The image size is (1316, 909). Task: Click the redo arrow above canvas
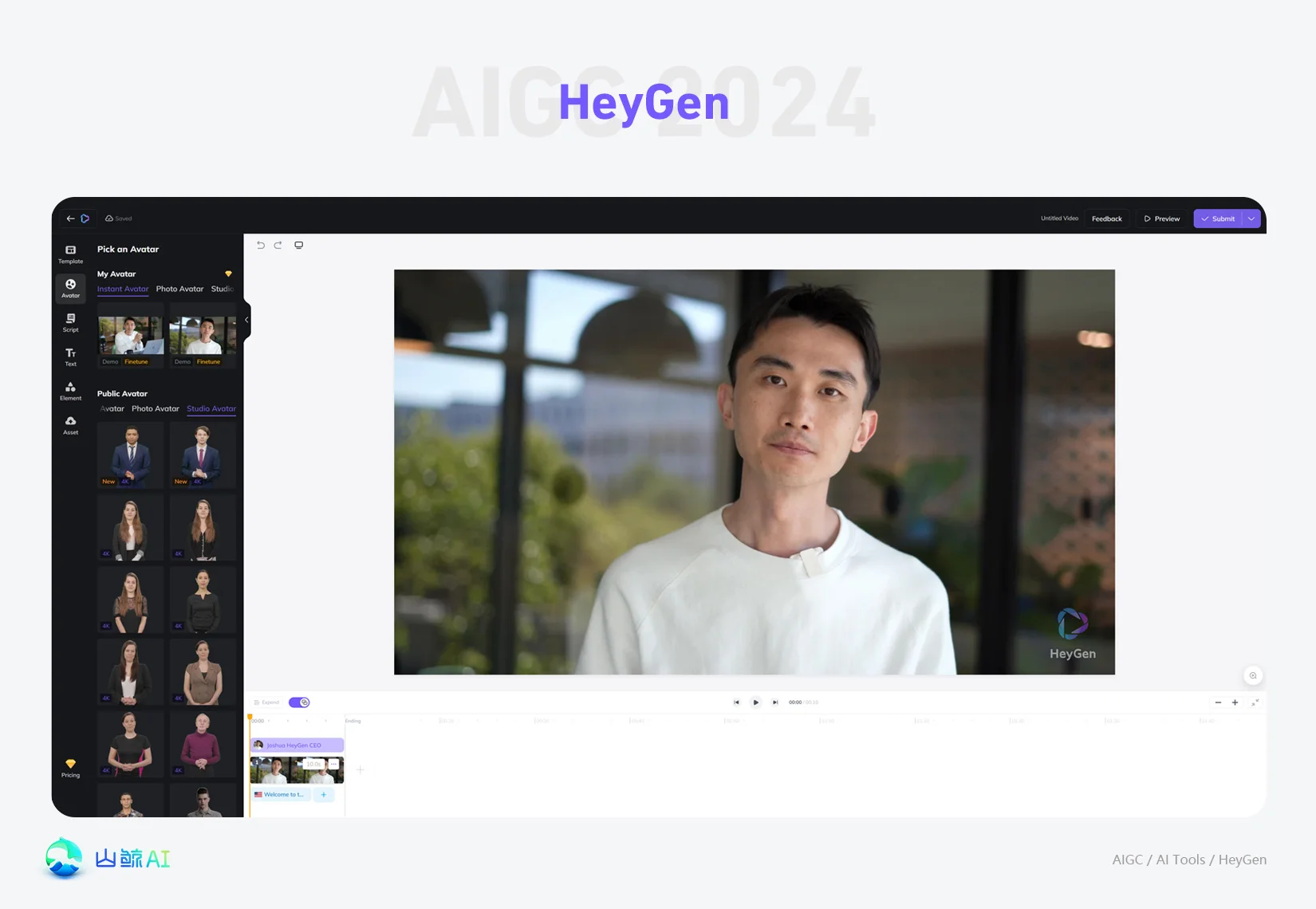pyautogui.click(x=278, y=245)
